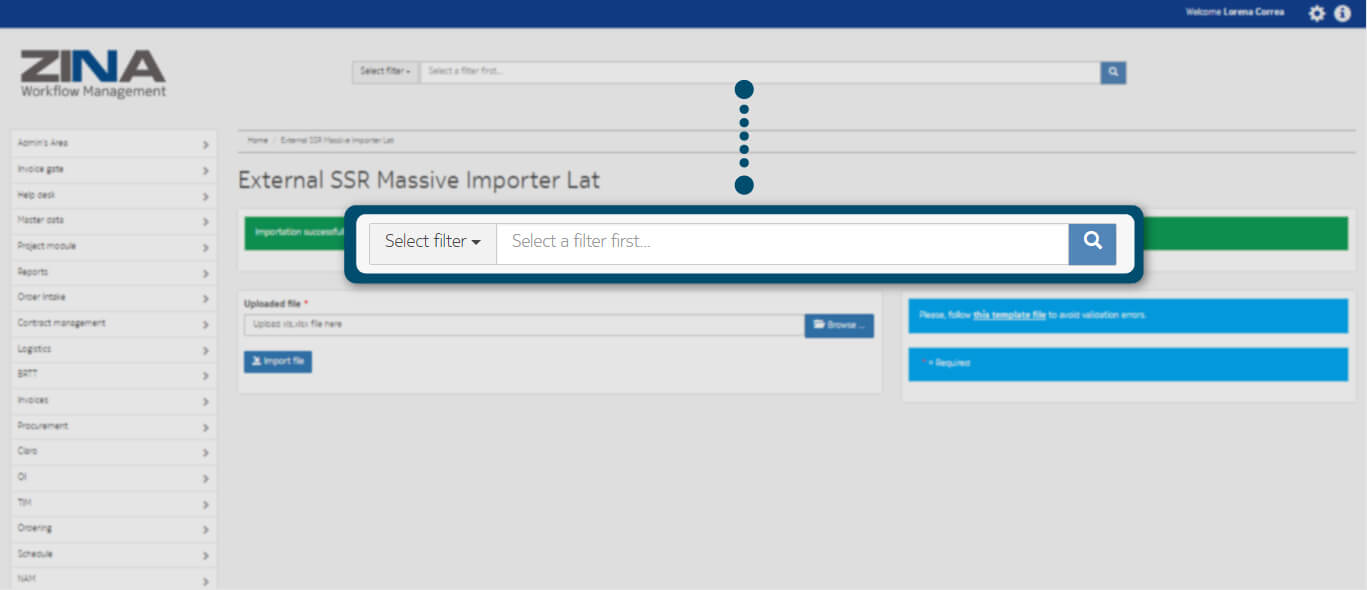Open the small Select filter dropdown at top
The image size is (1367, 590).
coord(385,72)
